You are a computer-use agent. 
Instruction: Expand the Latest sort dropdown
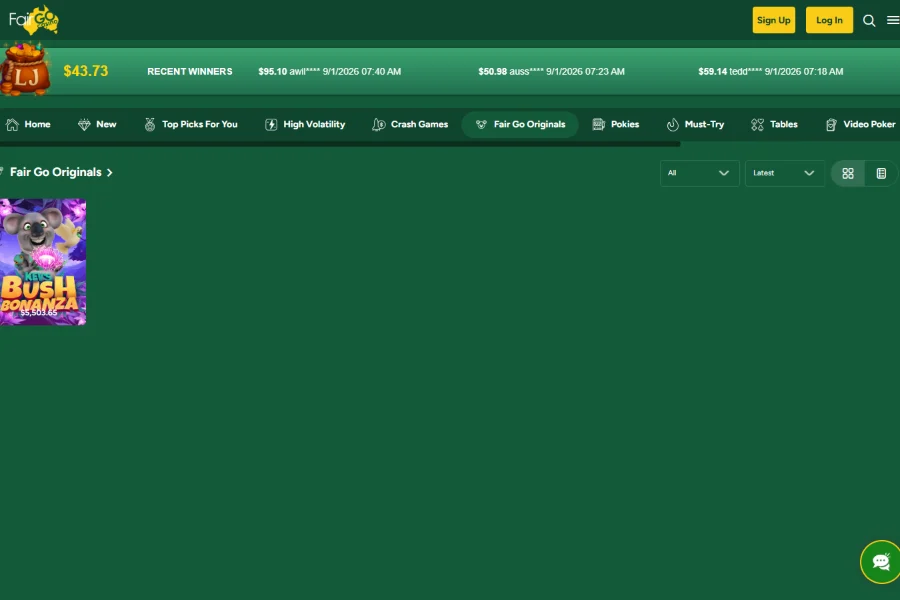pos(785,173)
